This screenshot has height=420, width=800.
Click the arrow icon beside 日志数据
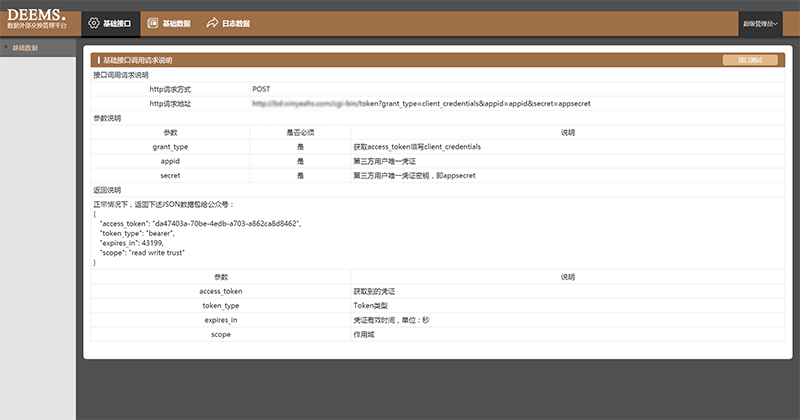(212, 22)
